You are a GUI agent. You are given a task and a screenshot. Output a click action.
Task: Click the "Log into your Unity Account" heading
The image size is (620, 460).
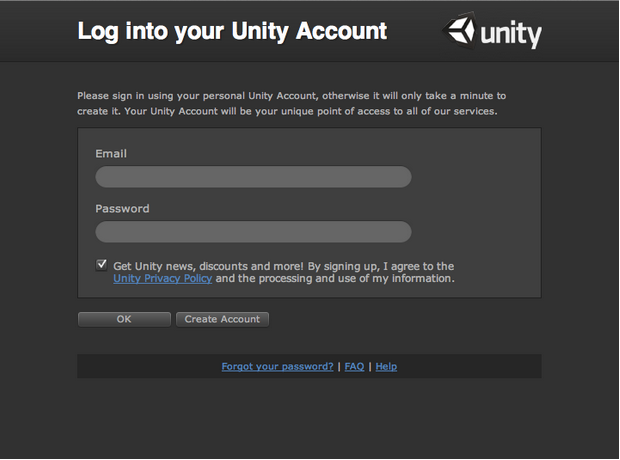click(x=232, y=32)
